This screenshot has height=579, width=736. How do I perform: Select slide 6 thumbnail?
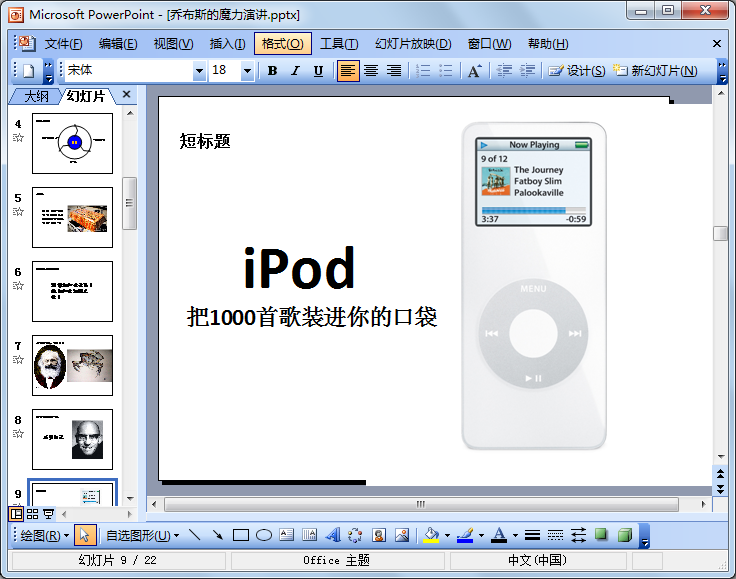pyautogui.click(x=72, y=291)
